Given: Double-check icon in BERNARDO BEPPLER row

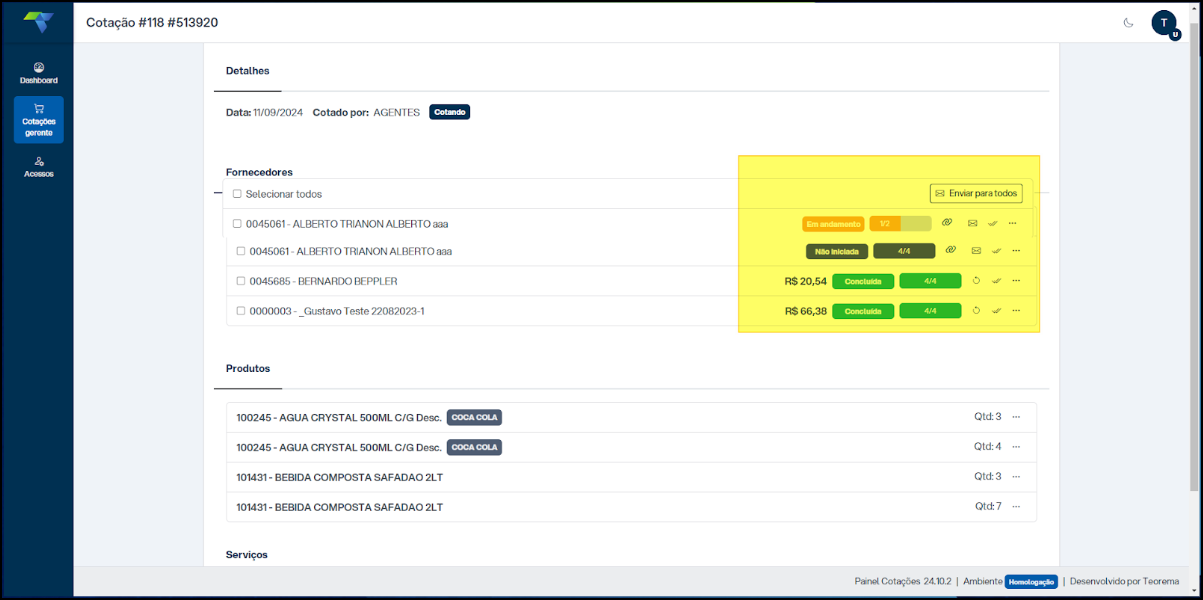Looking at the screenshot, I should pyautogui.click(x=997, y=281).
